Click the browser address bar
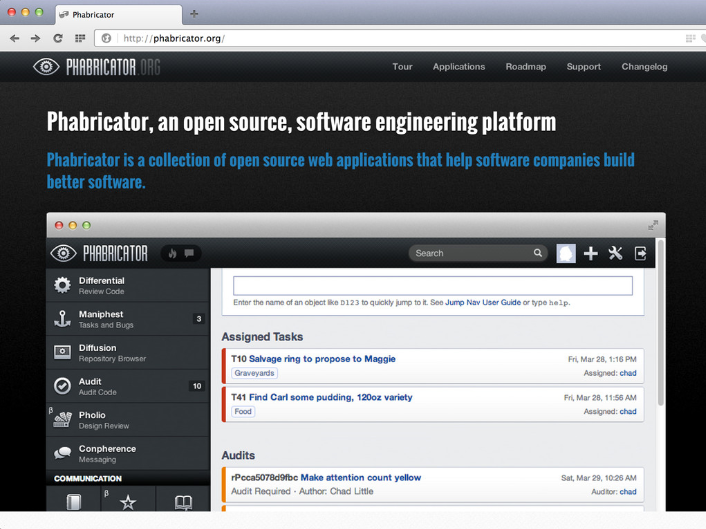 coord(400,38)
